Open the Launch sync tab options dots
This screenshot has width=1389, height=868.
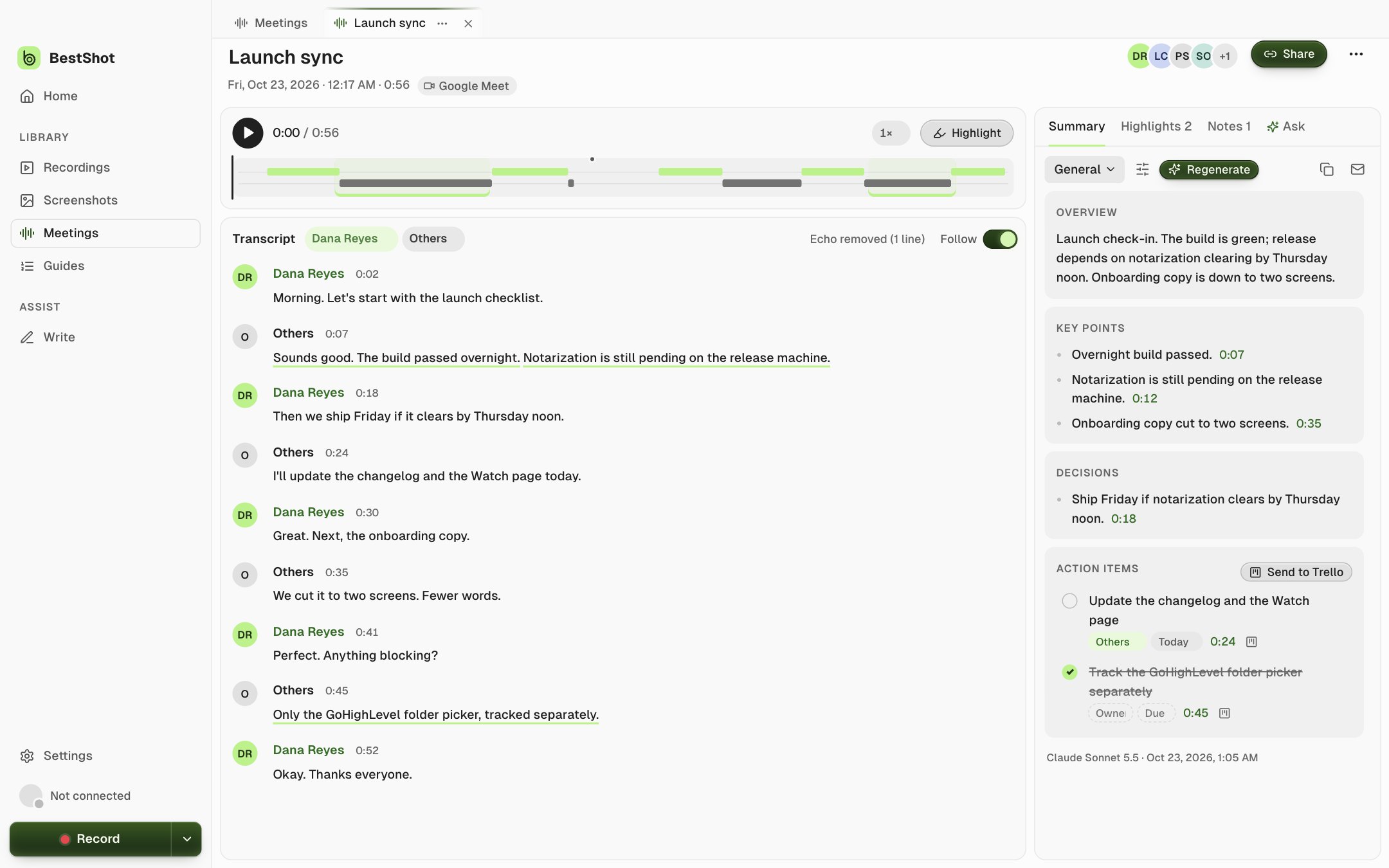[442, 23]
